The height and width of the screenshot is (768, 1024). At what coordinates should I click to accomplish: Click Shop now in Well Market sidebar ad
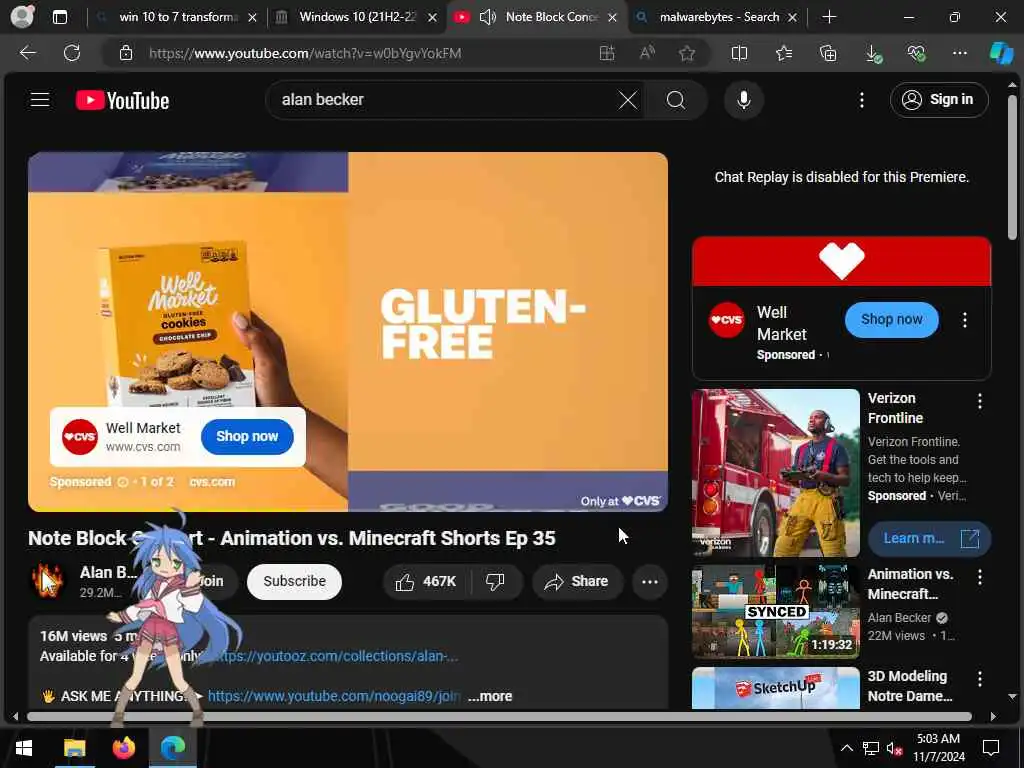tap(891, 319)
